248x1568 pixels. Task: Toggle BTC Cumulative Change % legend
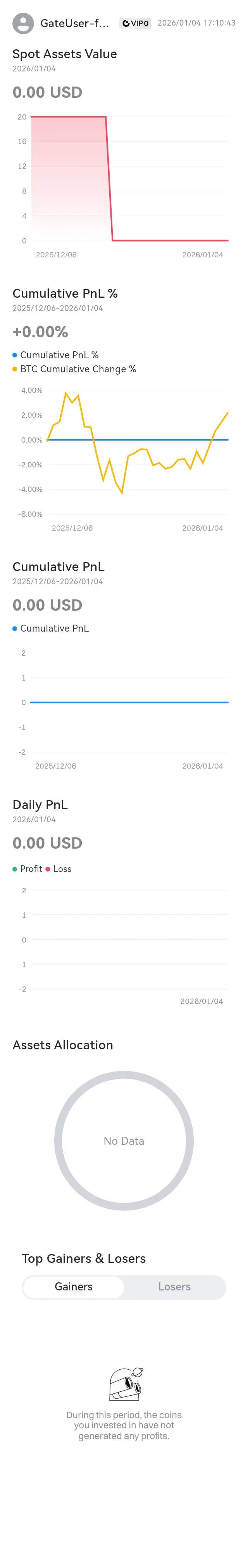(74, 369)
